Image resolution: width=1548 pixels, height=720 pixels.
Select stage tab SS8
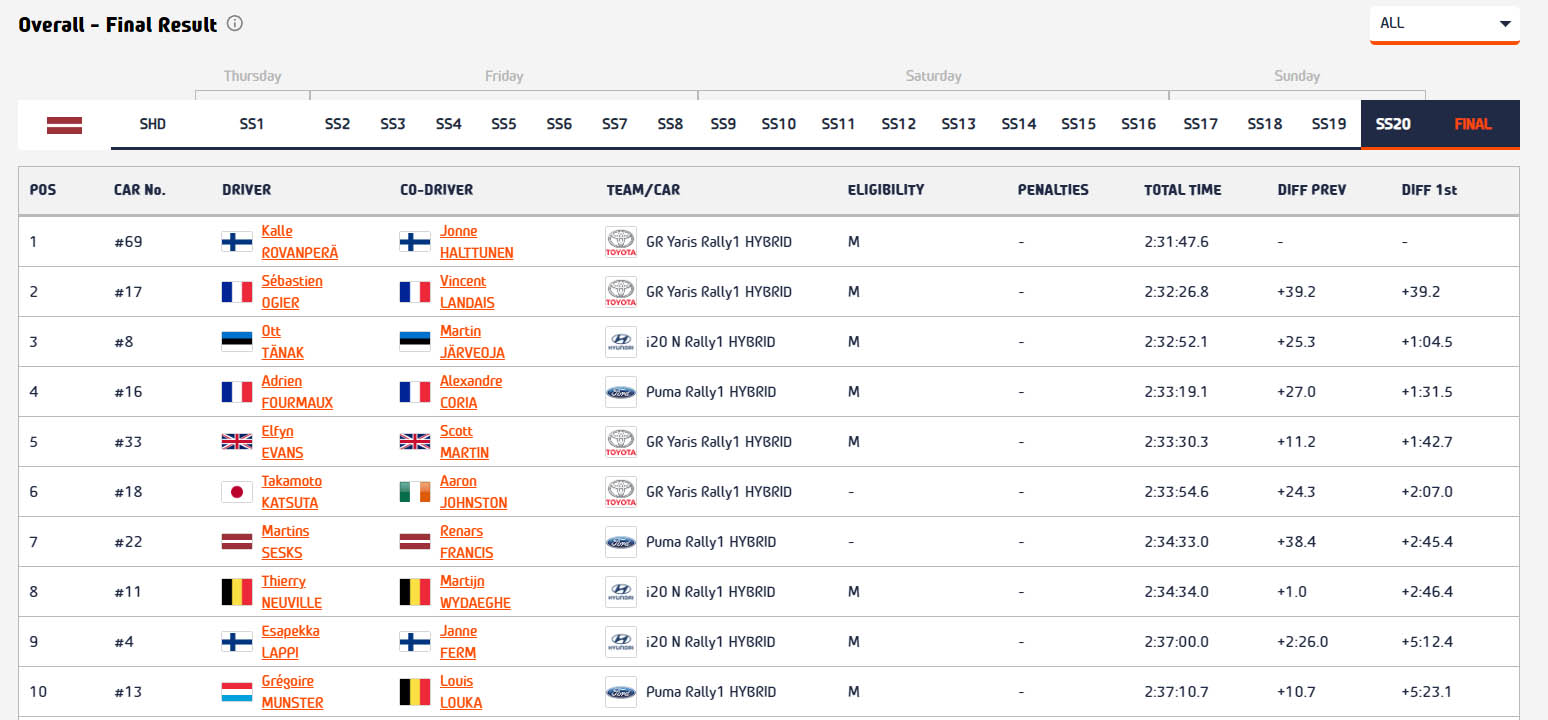pyautogui.click(x=670, y=125)
